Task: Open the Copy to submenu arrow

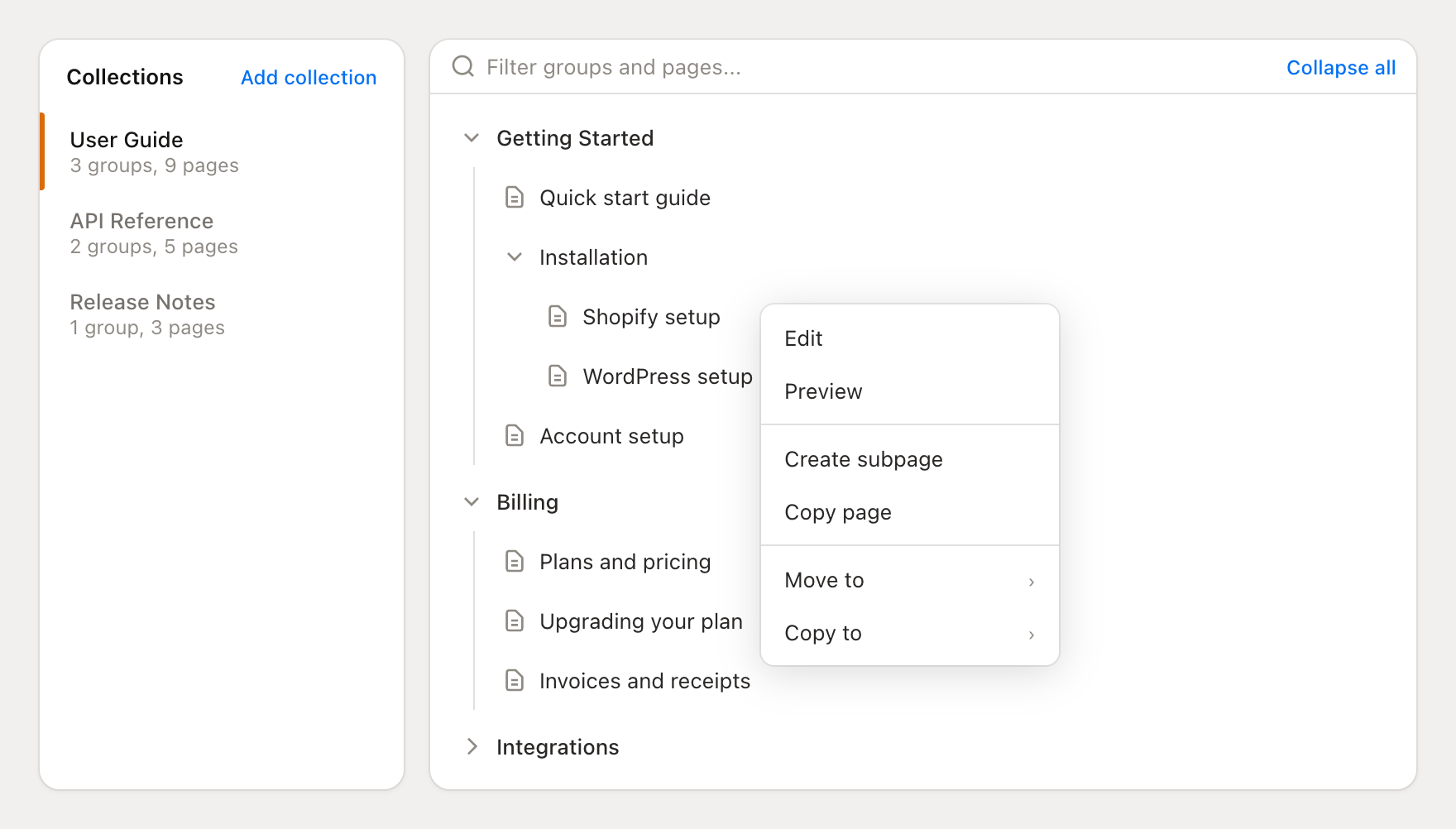Action: 1031,635
